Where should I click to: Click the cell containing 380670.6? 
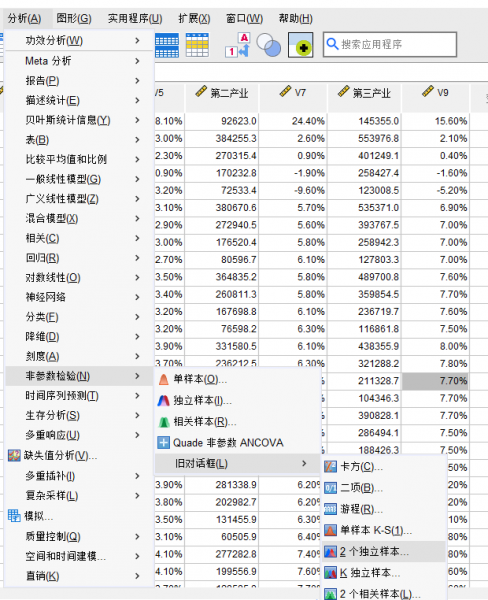click(222, 208)
